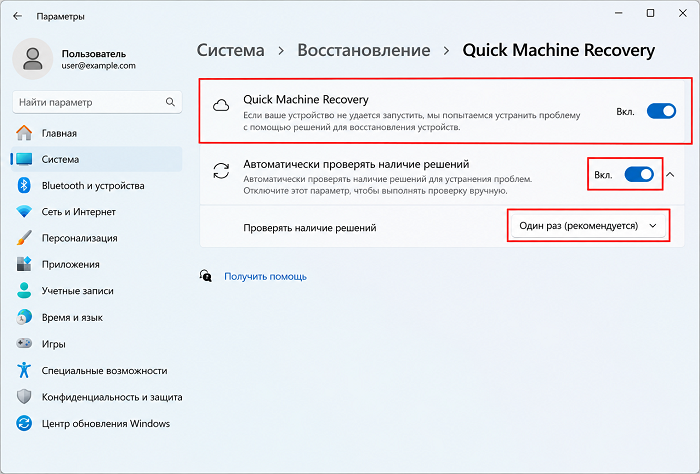Open Приложения settings
700x474 pixels.
(x=96, y=264)
